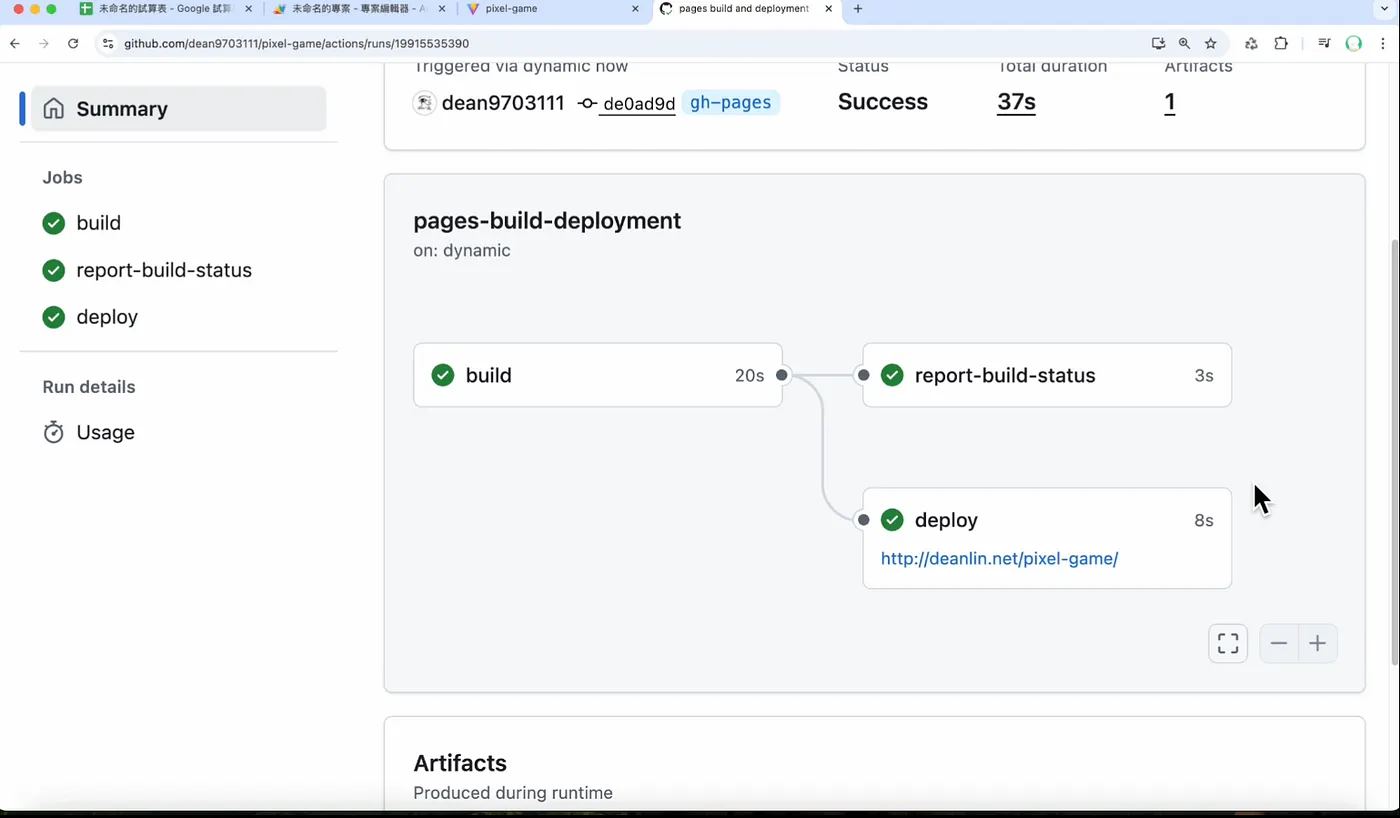Viewport: 1400px width, 818px height.
Task: Switch to the Google Sheets browser tab
Action: [165, 9]
